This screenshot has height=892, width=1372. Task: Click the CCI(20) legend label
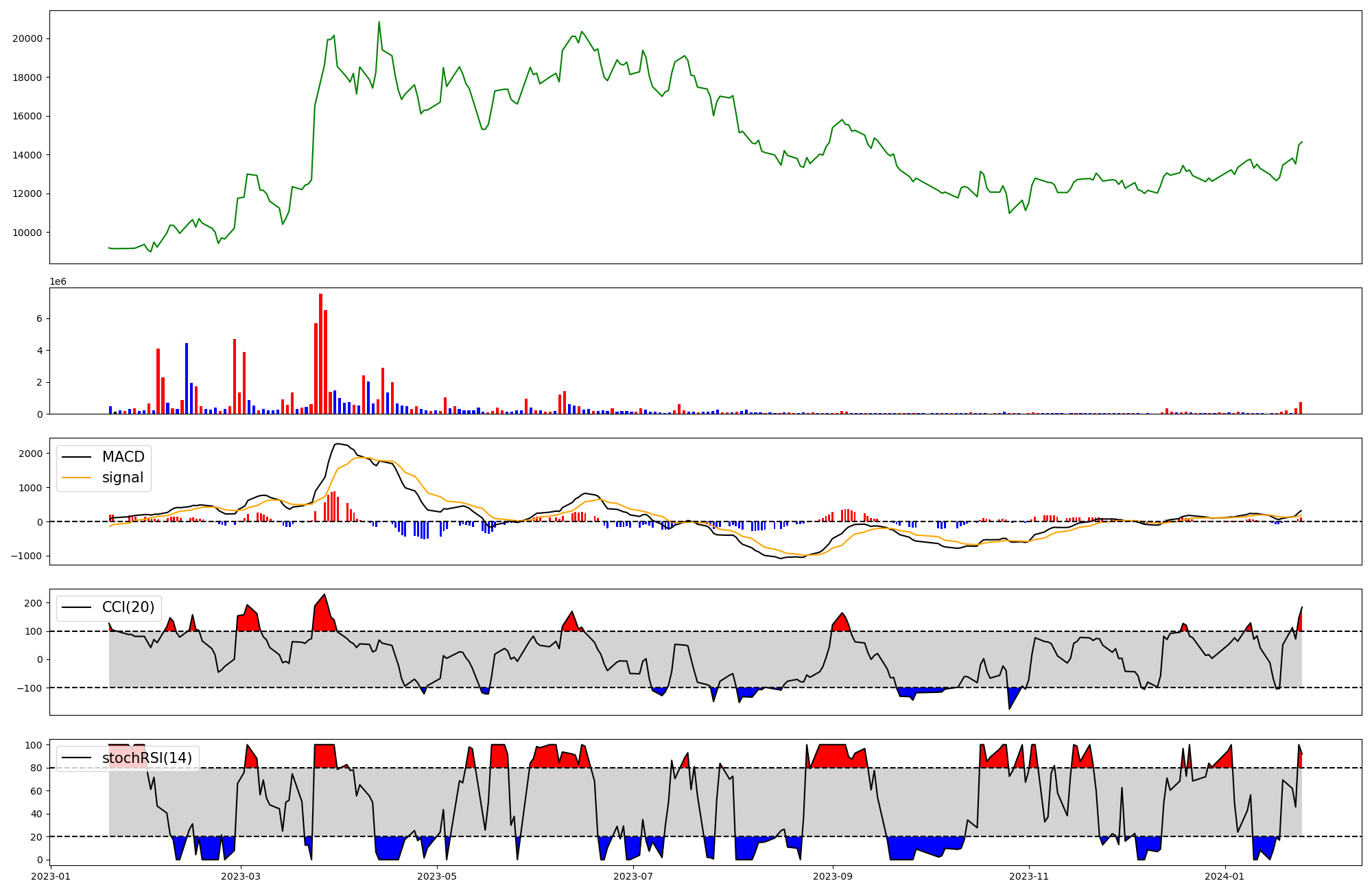128,607
